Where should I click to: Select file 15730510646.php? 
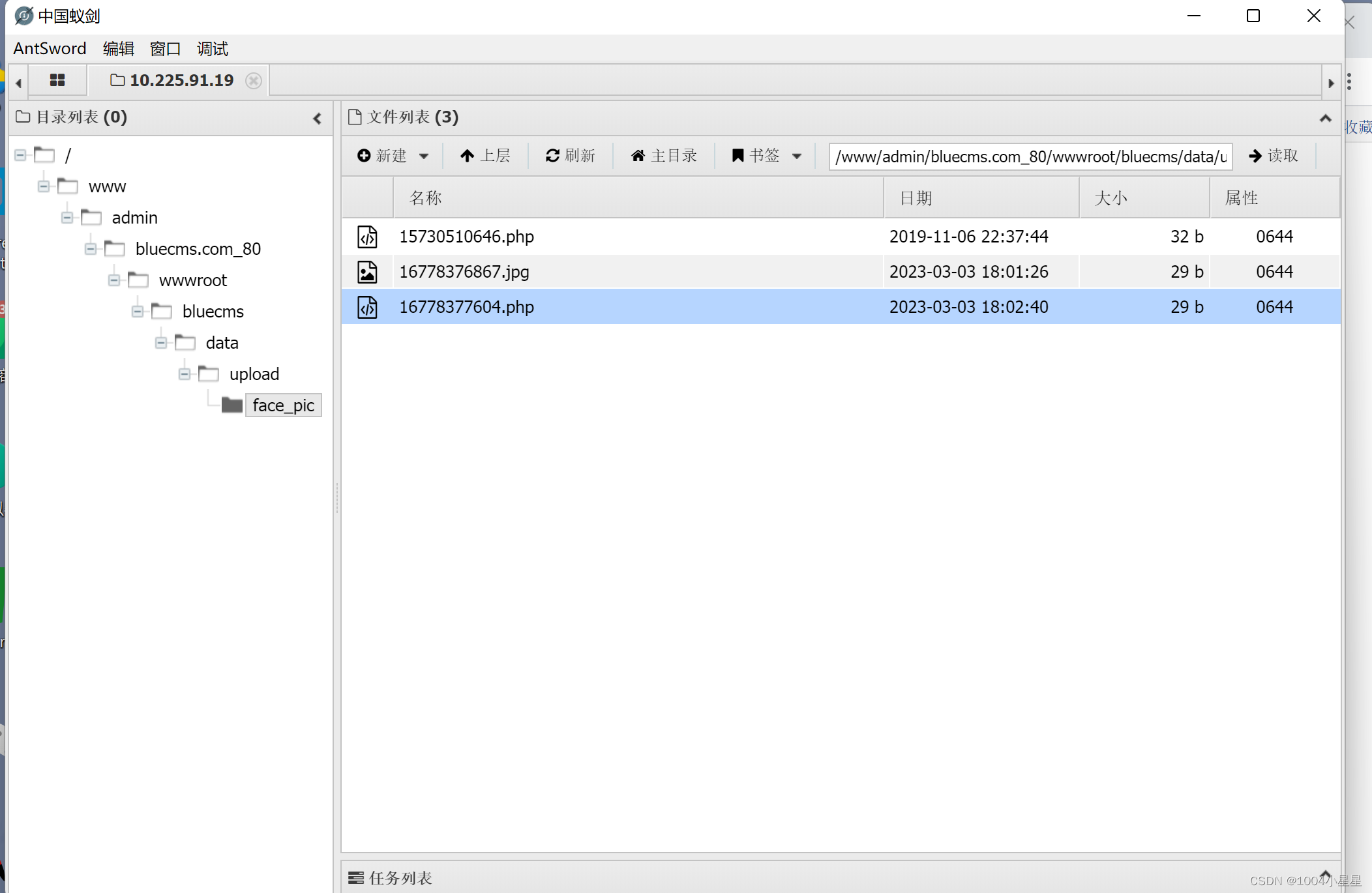pos(841,237)
